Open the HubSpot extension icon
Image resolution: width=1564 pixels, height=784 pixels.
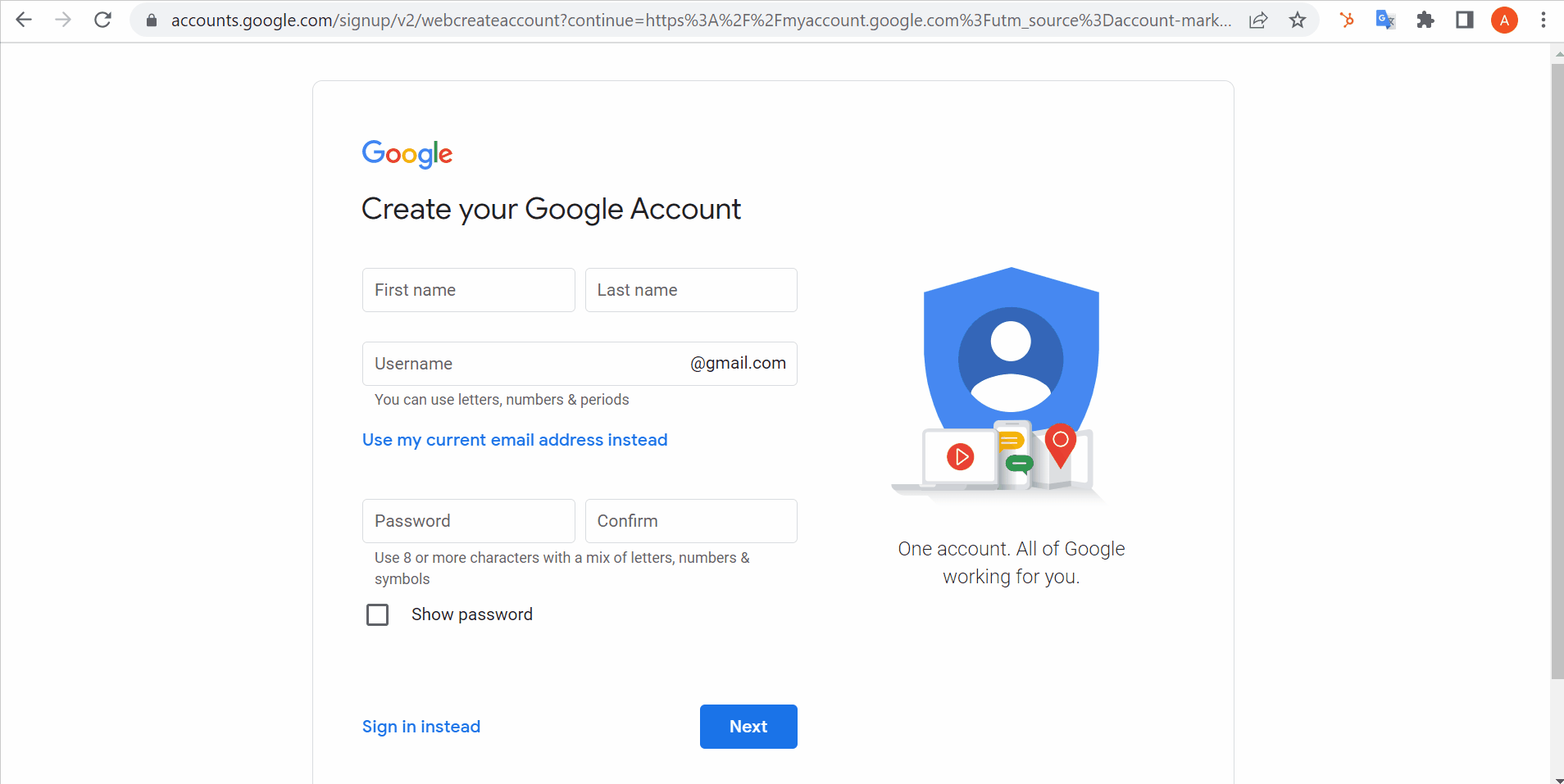tap(1347, 20)
